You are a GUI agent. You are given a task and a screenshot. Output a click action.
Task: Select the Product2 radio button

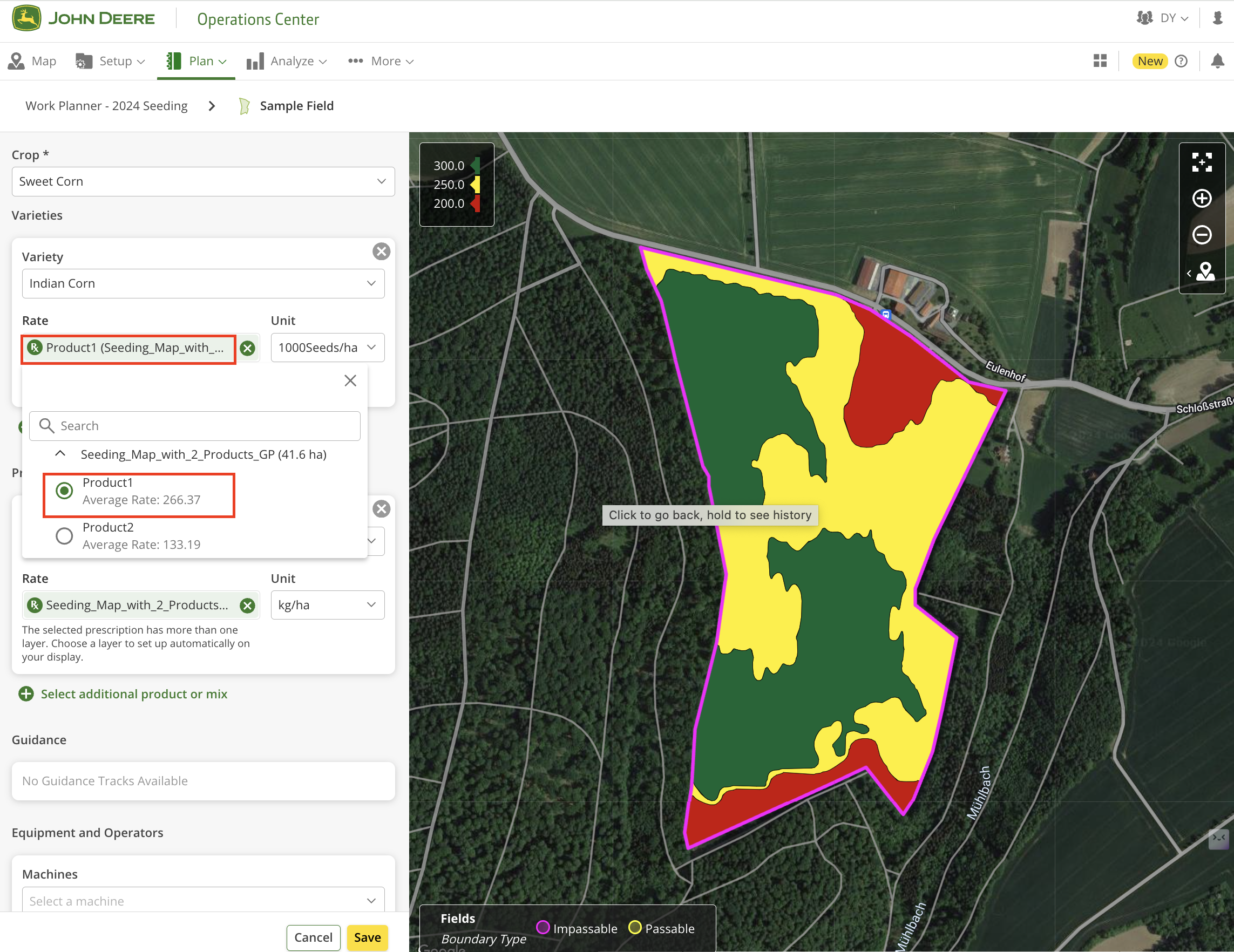click(64, 535)
